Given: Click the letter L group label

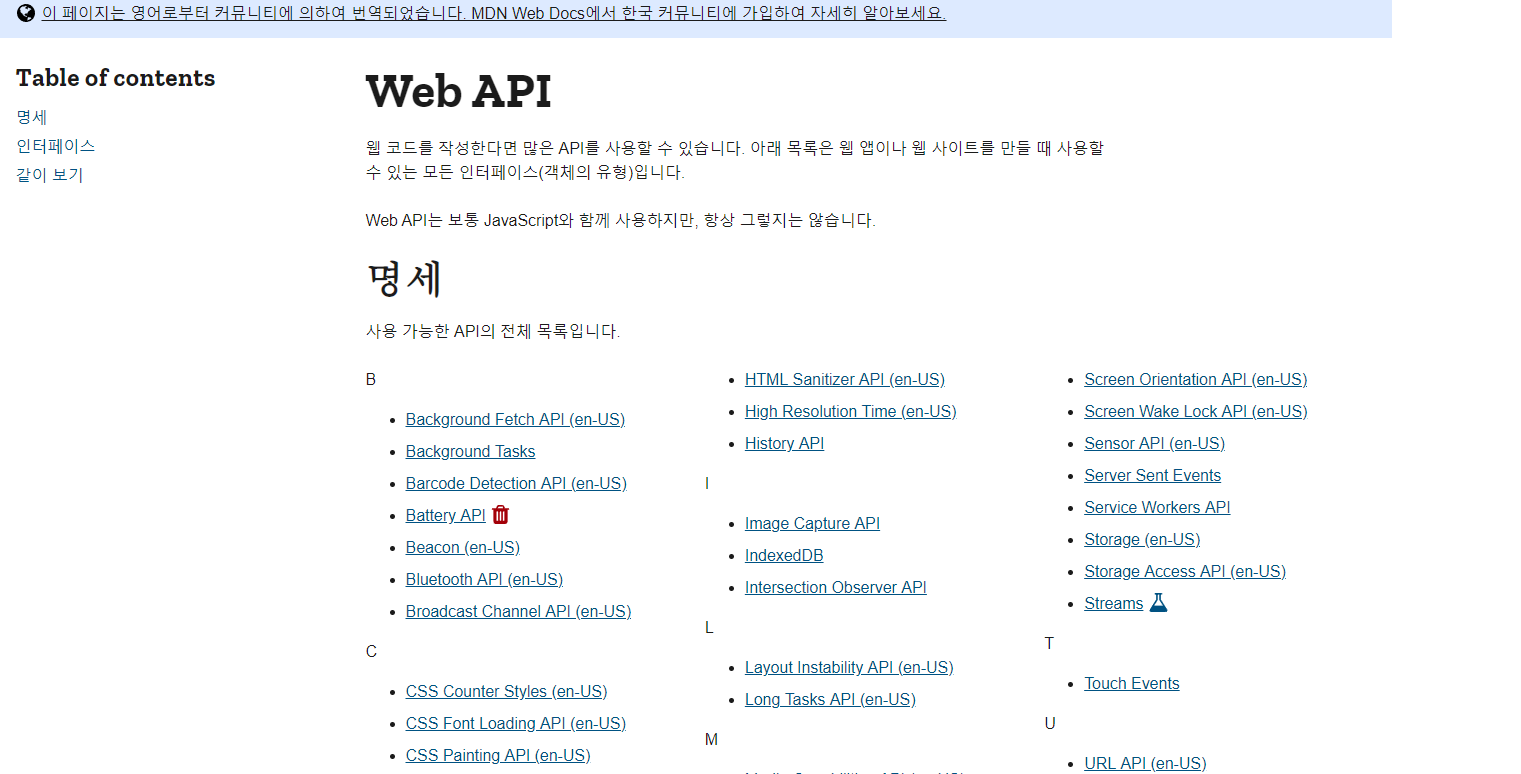Looking at the screenshot, I should (709, 627).
